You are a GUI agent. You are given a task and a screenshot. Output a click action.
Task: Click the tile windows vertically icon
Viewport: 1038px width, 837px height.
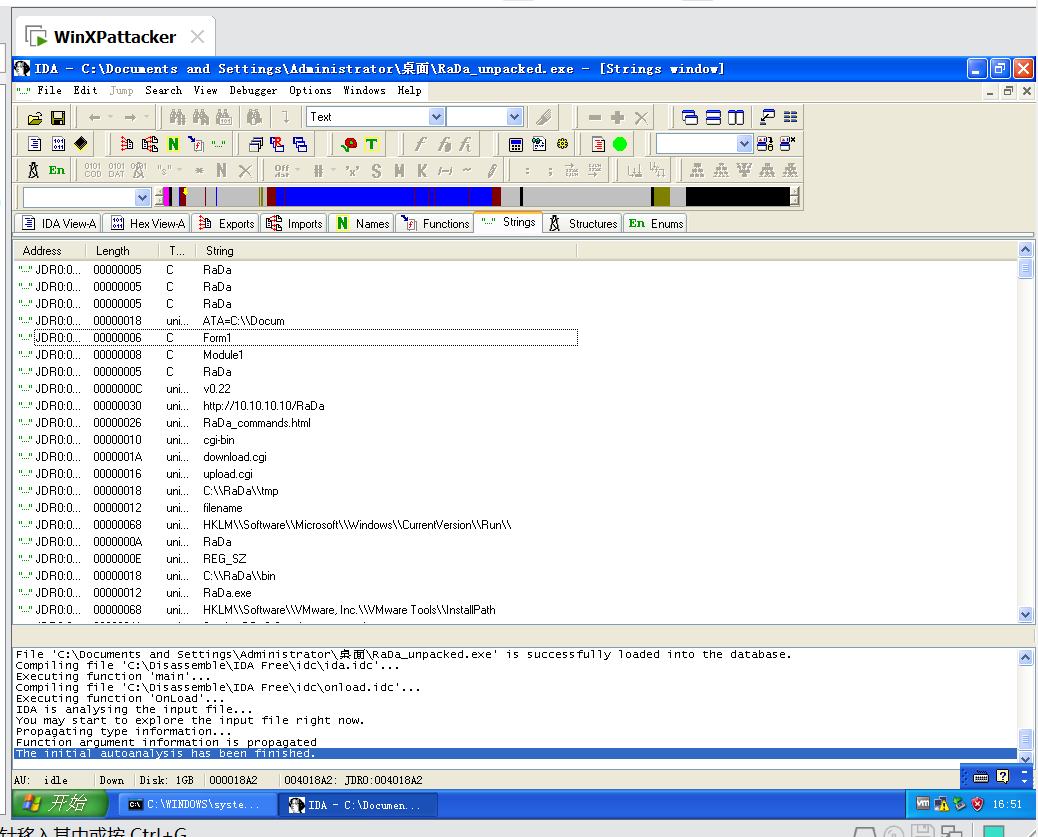[735, 118]
